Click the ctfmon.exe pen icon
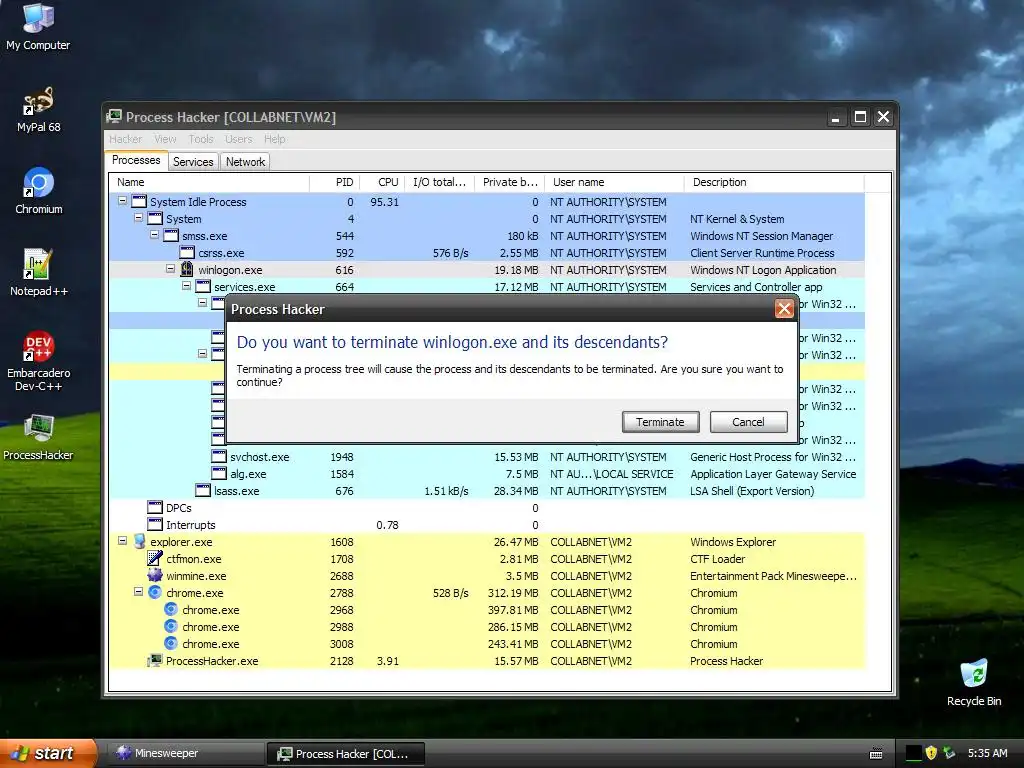The image size is (1024, 768). pyautogui.click(x=155, y=558)
